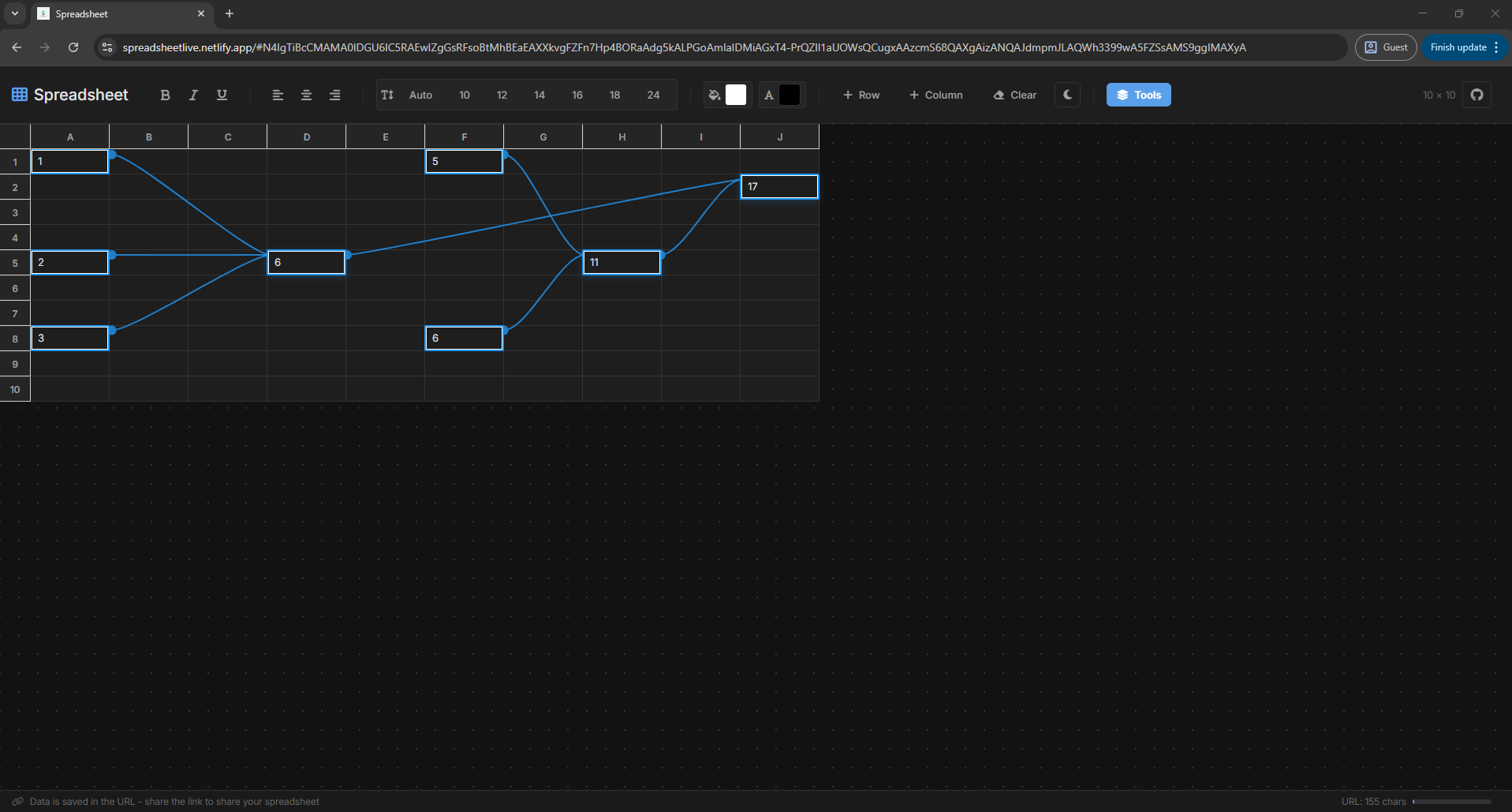Select column A header
Screen dimensions: 1512x812
coord(70,137)
